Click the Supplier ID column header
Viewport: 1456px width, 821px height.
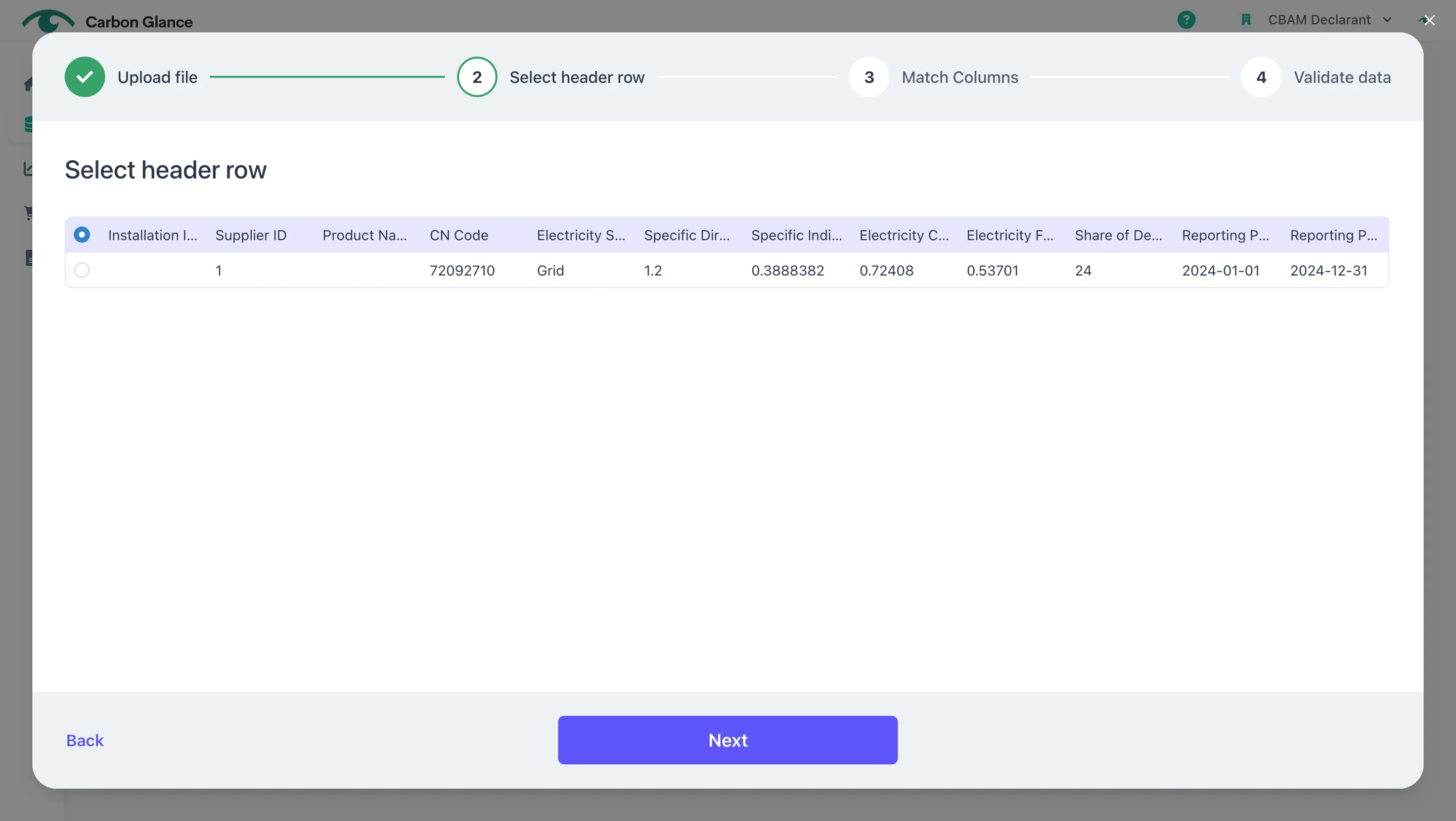(x=251, y=235)
